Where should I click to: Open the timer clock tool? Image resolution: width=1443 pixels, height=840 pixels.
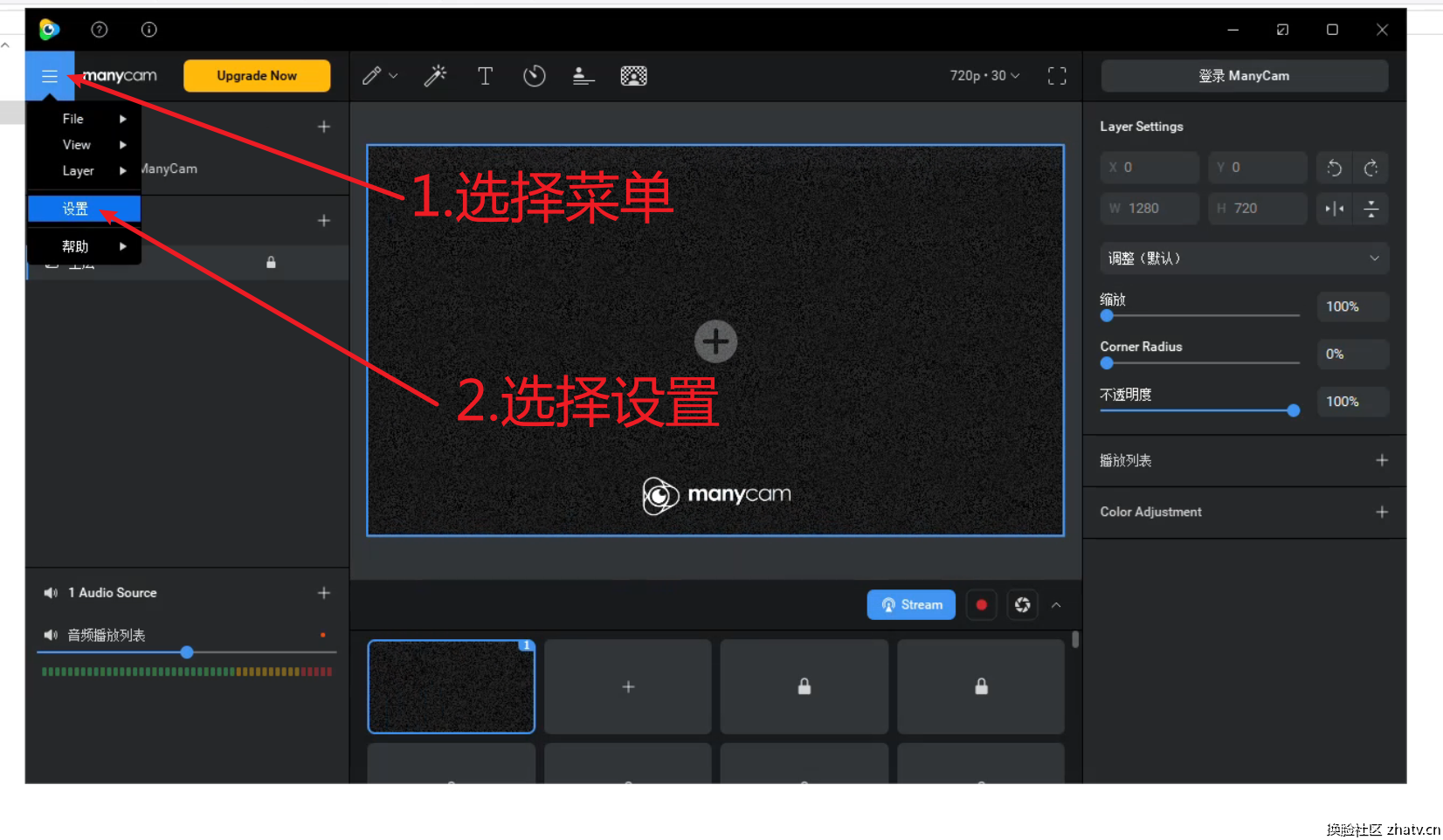tap(535, 76)
